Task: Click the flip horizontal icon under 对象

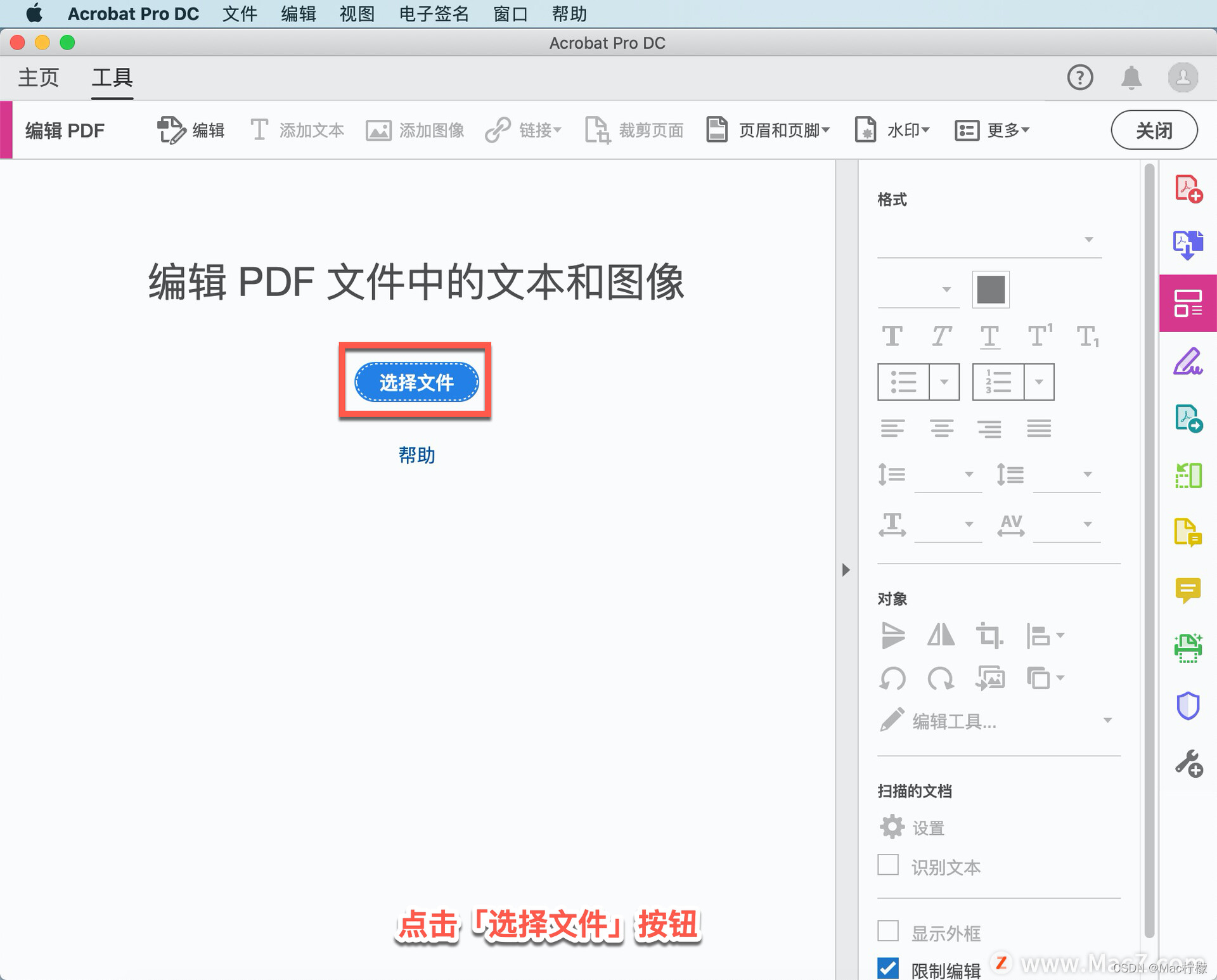Action: [x=941, y=635]
